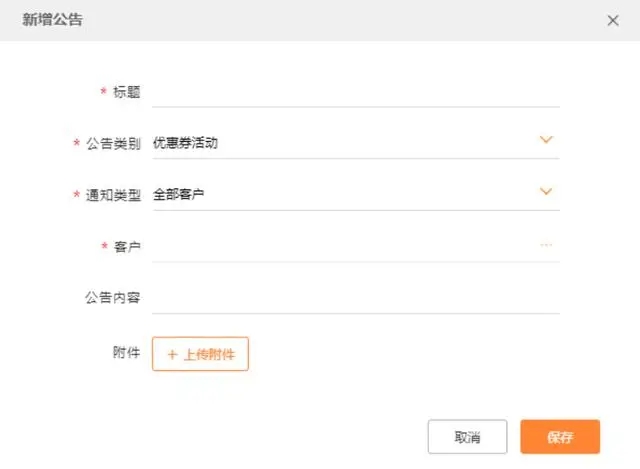Click the 上传附件 button
This screenshot has height=469, width=640.
point(200,354)
